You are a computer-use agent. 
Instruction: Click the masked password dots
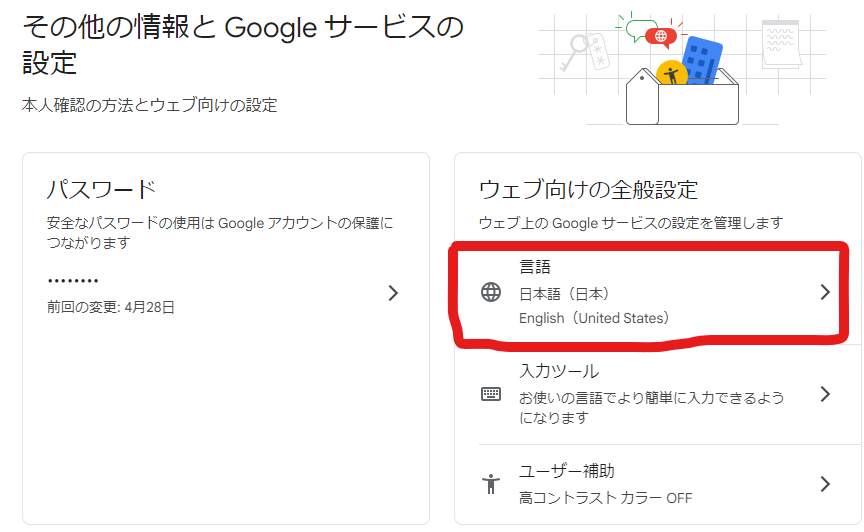click(x=73, y=281)
